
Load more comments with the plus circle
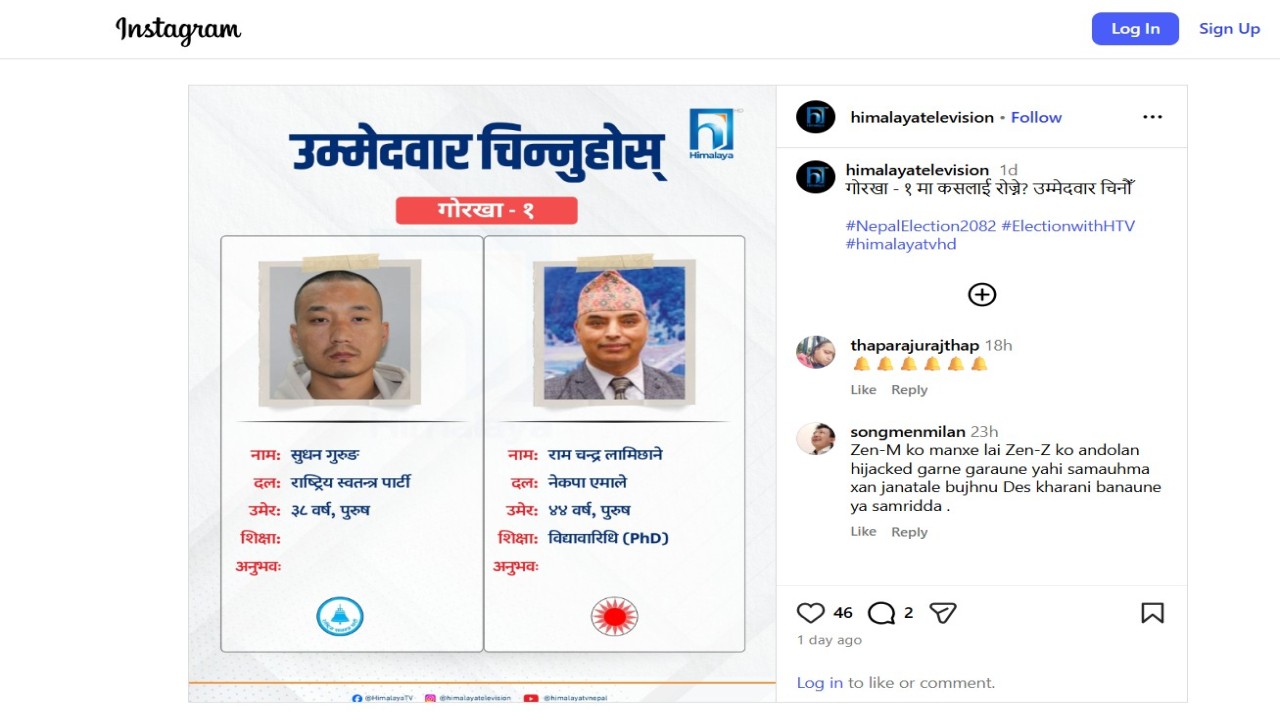(982, 294)
